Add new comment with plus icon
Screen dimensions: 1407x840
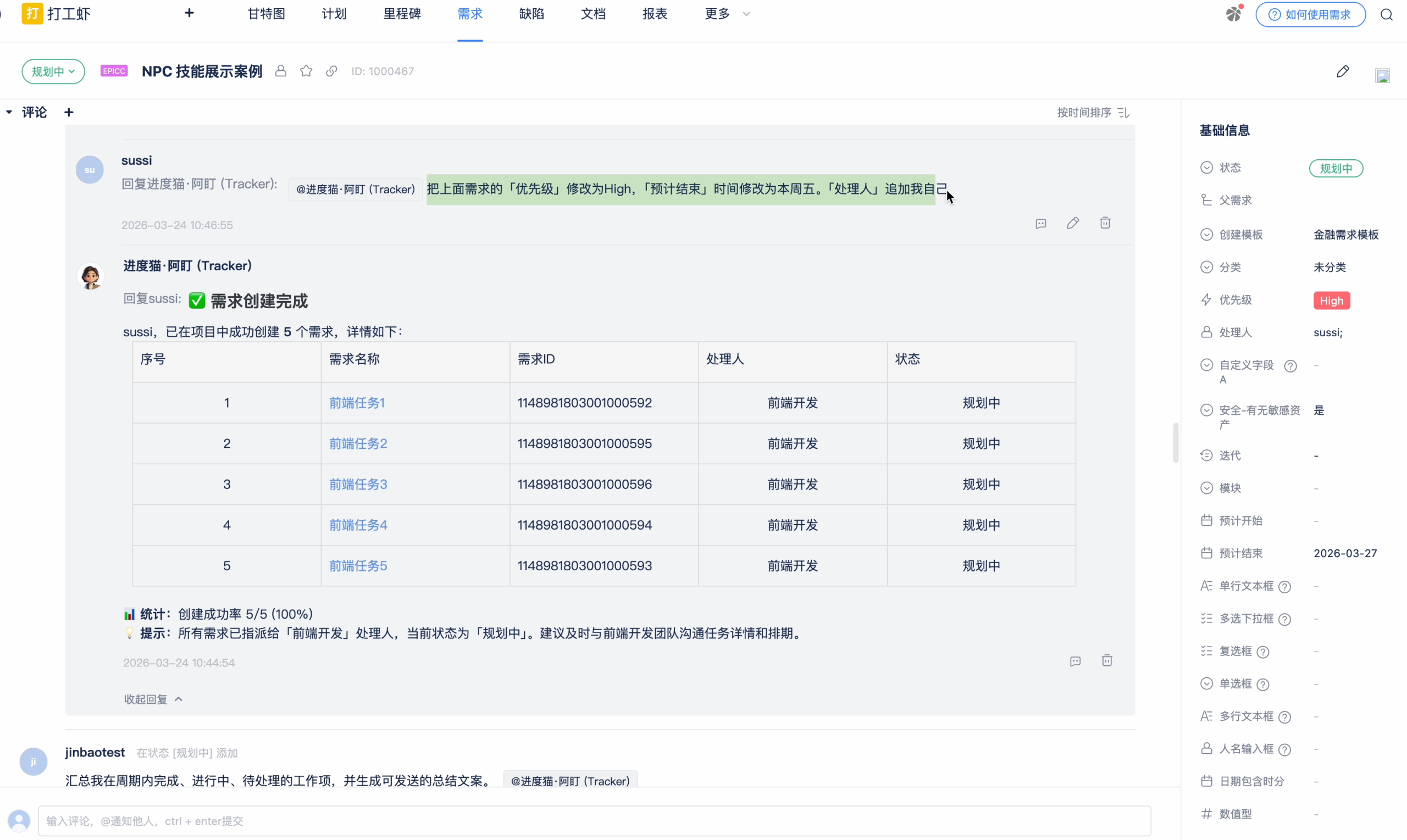[69, 113]
